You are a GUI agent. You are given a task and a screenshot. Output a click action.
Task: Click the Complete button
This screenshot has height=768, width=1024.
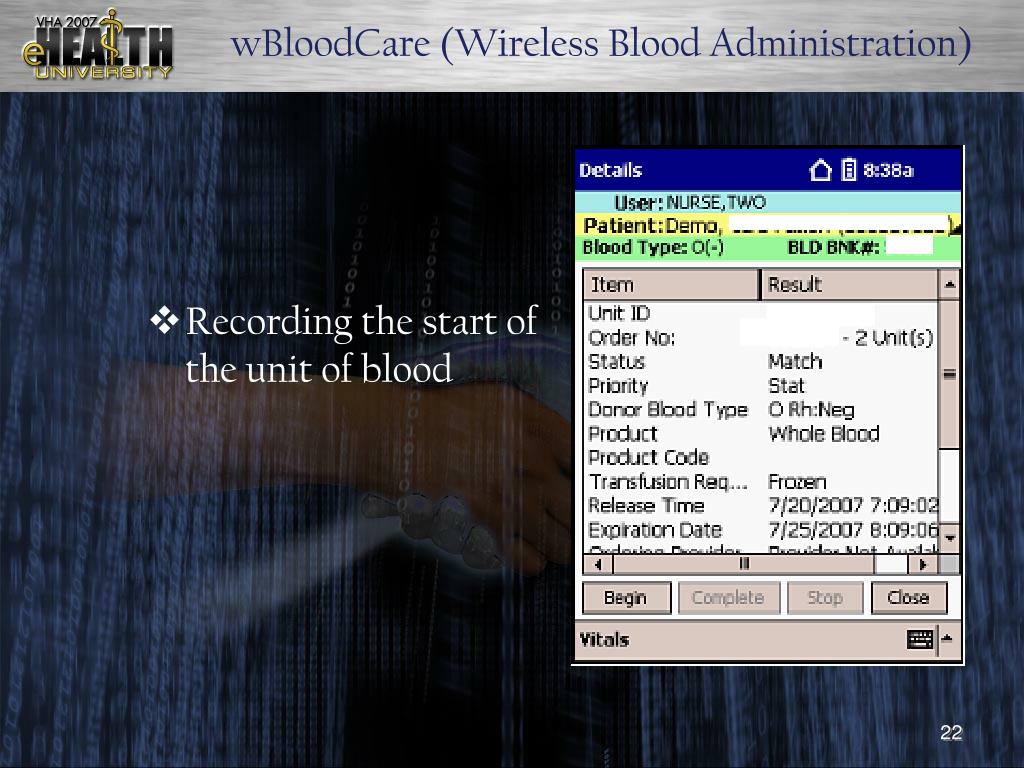[729, 598]
